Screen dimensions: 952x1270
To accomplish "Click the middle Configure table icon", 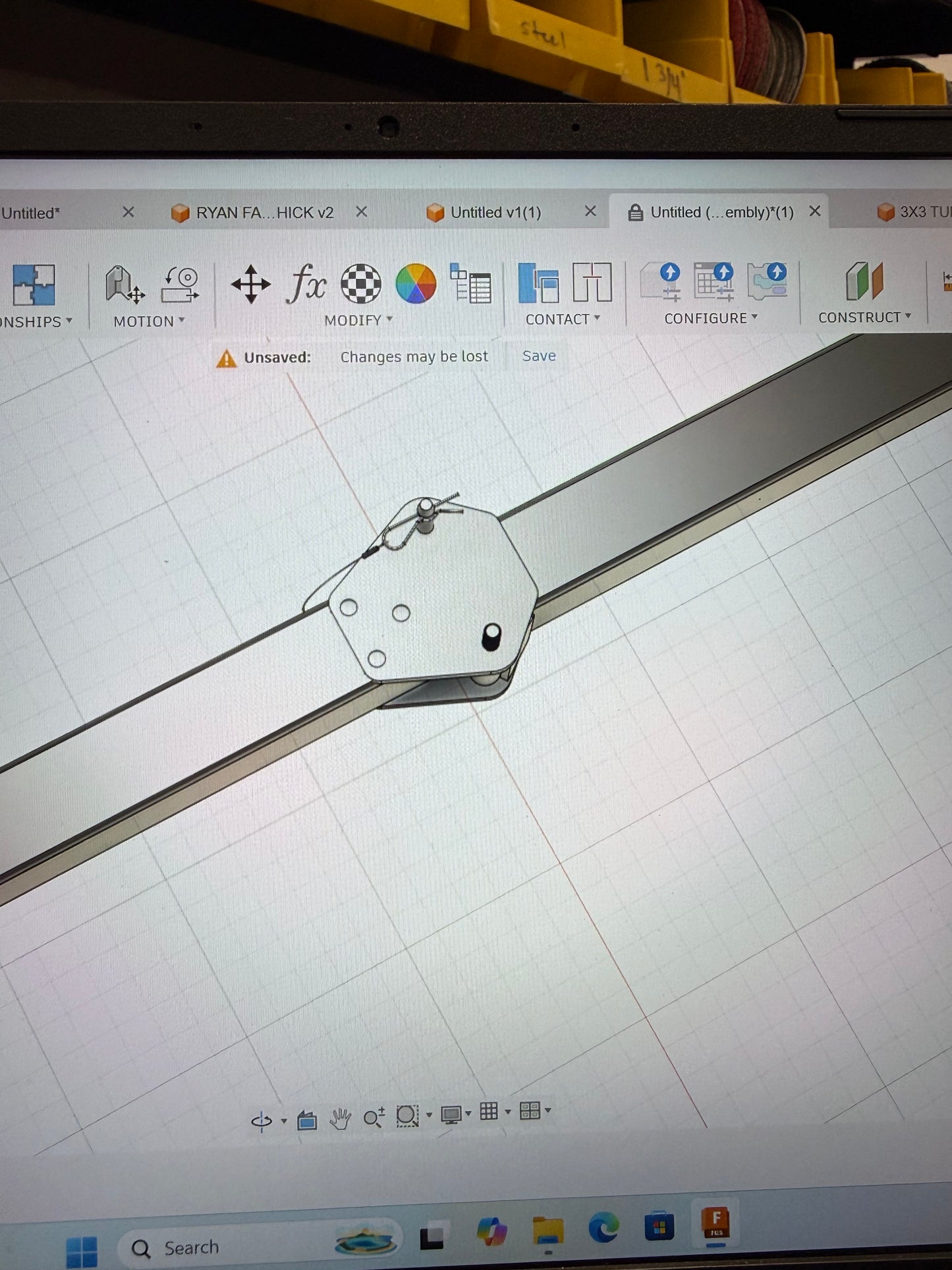I will tap(714, 281).
